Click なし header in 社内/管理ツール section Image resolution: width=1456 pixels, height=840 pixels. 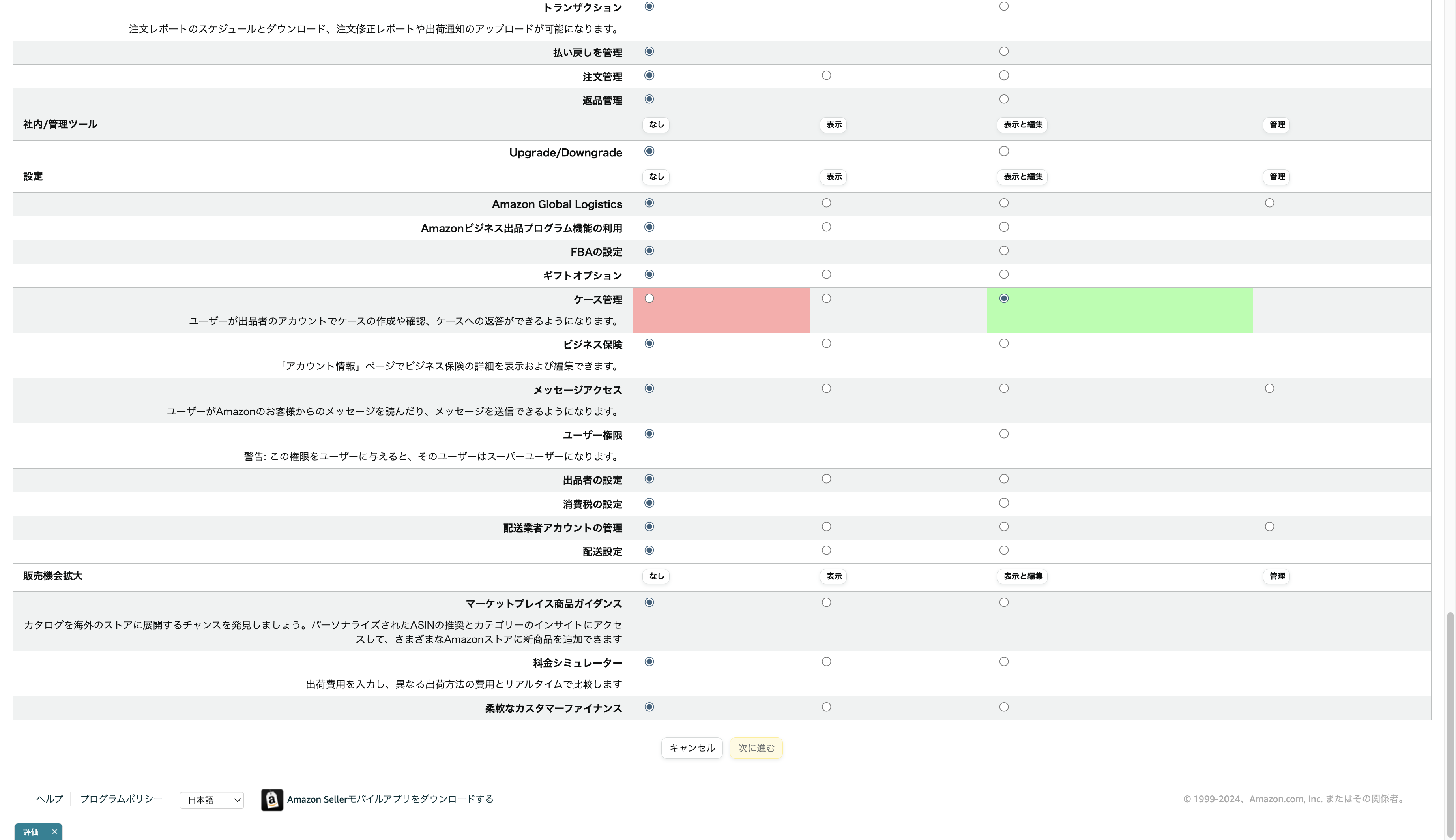point(656,125)
